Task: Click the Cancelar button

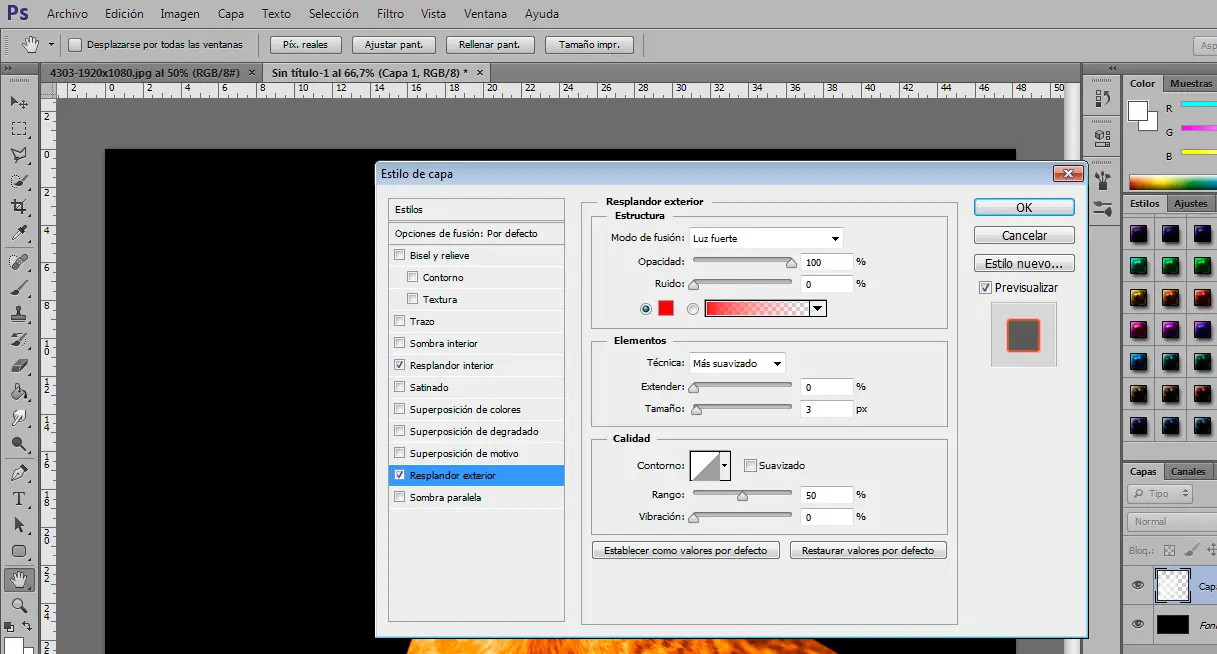Action: (x=1024, y=235)
